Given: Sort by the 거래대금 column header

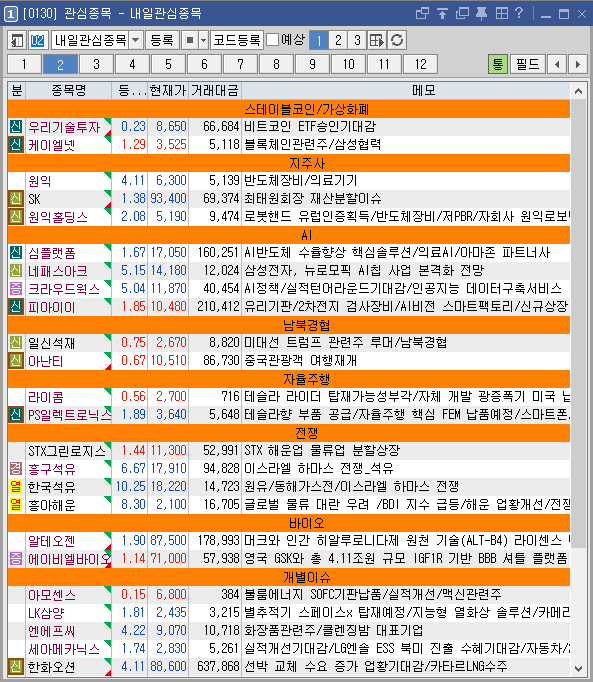Looking at the screenshot, I should coord(215,90).
